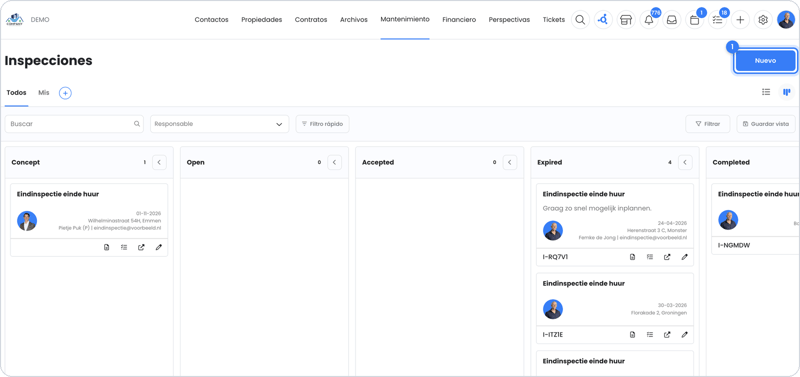Open checklist icon on I-RQ7V1 card
800x377 pixels.
click(650, 257)
